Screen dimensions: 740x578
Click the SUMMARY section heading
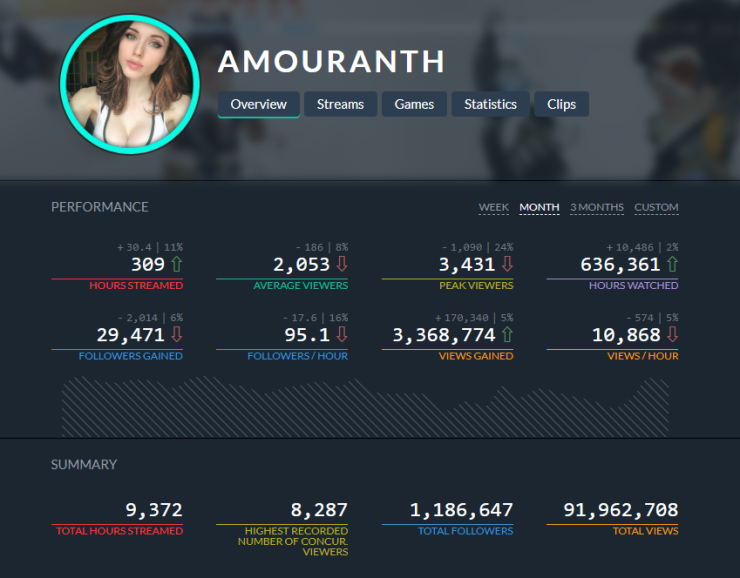click(84, 465)
